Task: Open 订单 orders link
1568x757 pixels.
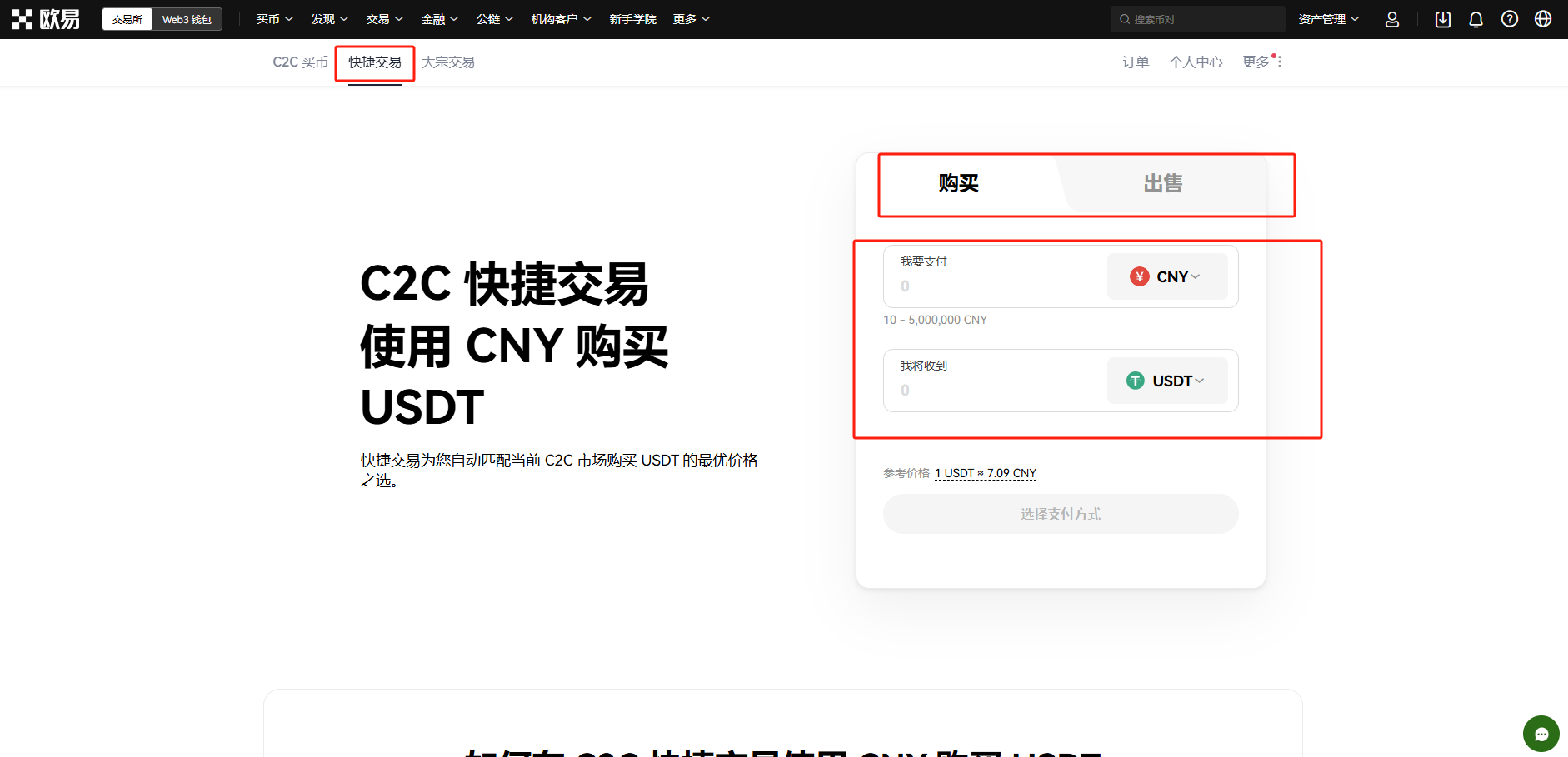Action: [x=1136, y=62]
